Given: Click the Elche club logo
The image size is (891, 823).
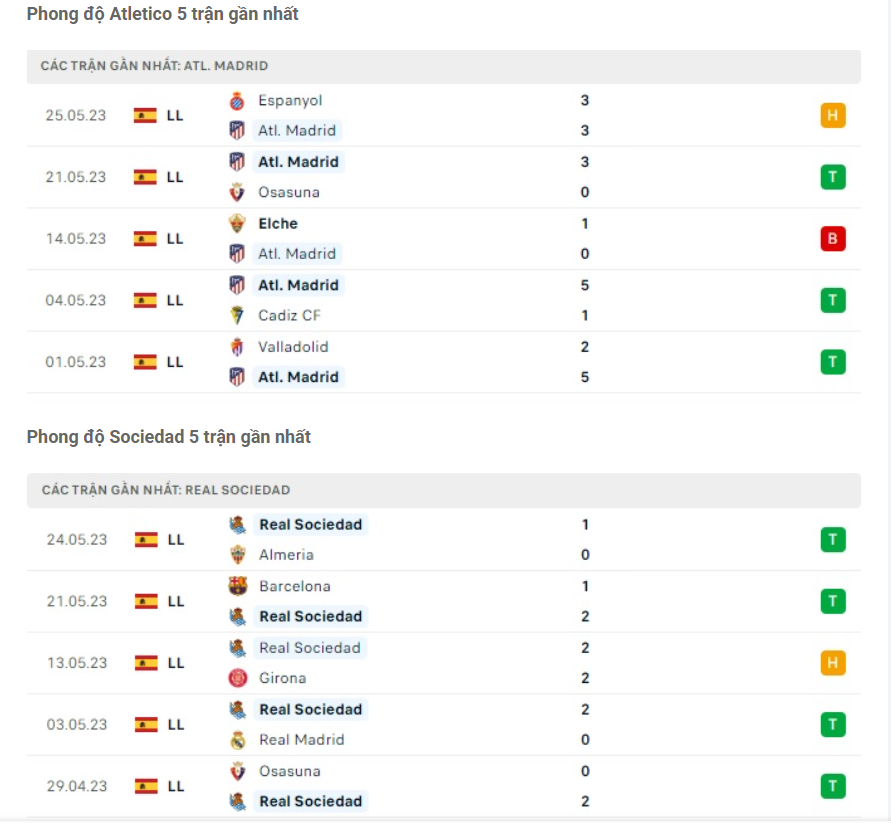Looking at the screenshot, I should coord(237,223).
